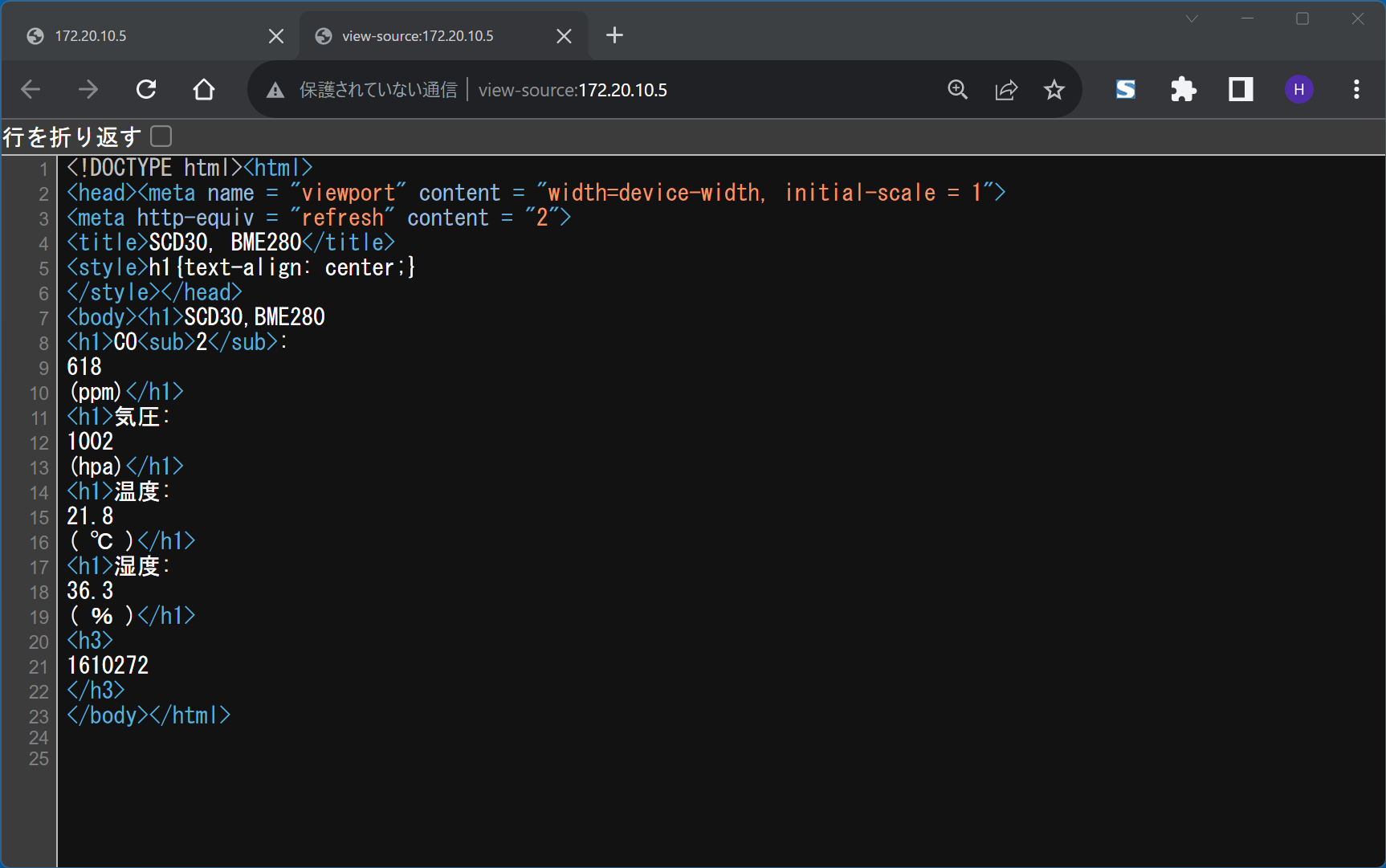Image resolution: width=1386 pixels, height=868 pixels.
Task: Go to the home page
Action: [x=204, y=89]
